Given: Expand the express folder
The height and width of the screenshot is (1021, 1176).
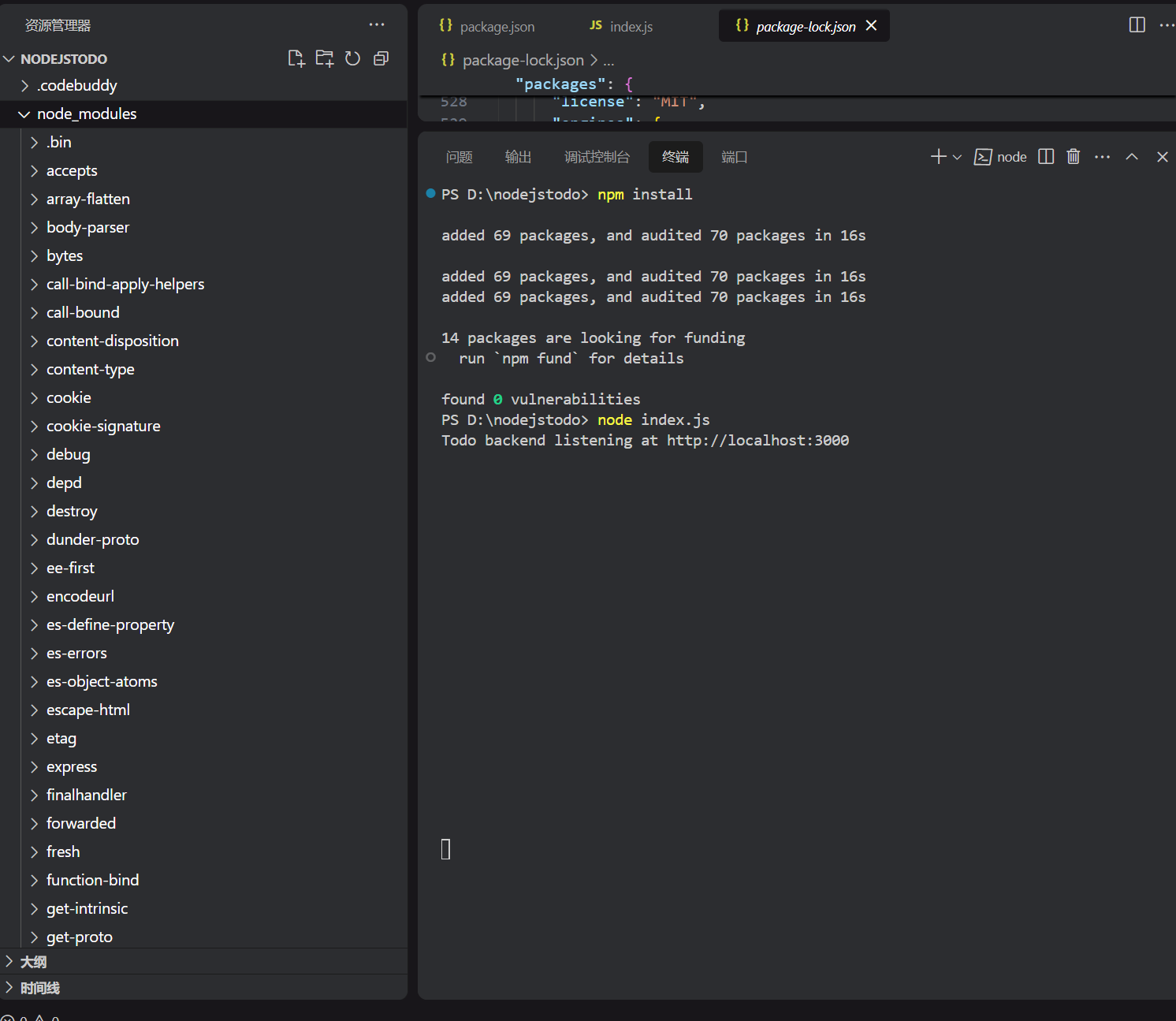Looking at the screenshot, I should tap(72, 766).
